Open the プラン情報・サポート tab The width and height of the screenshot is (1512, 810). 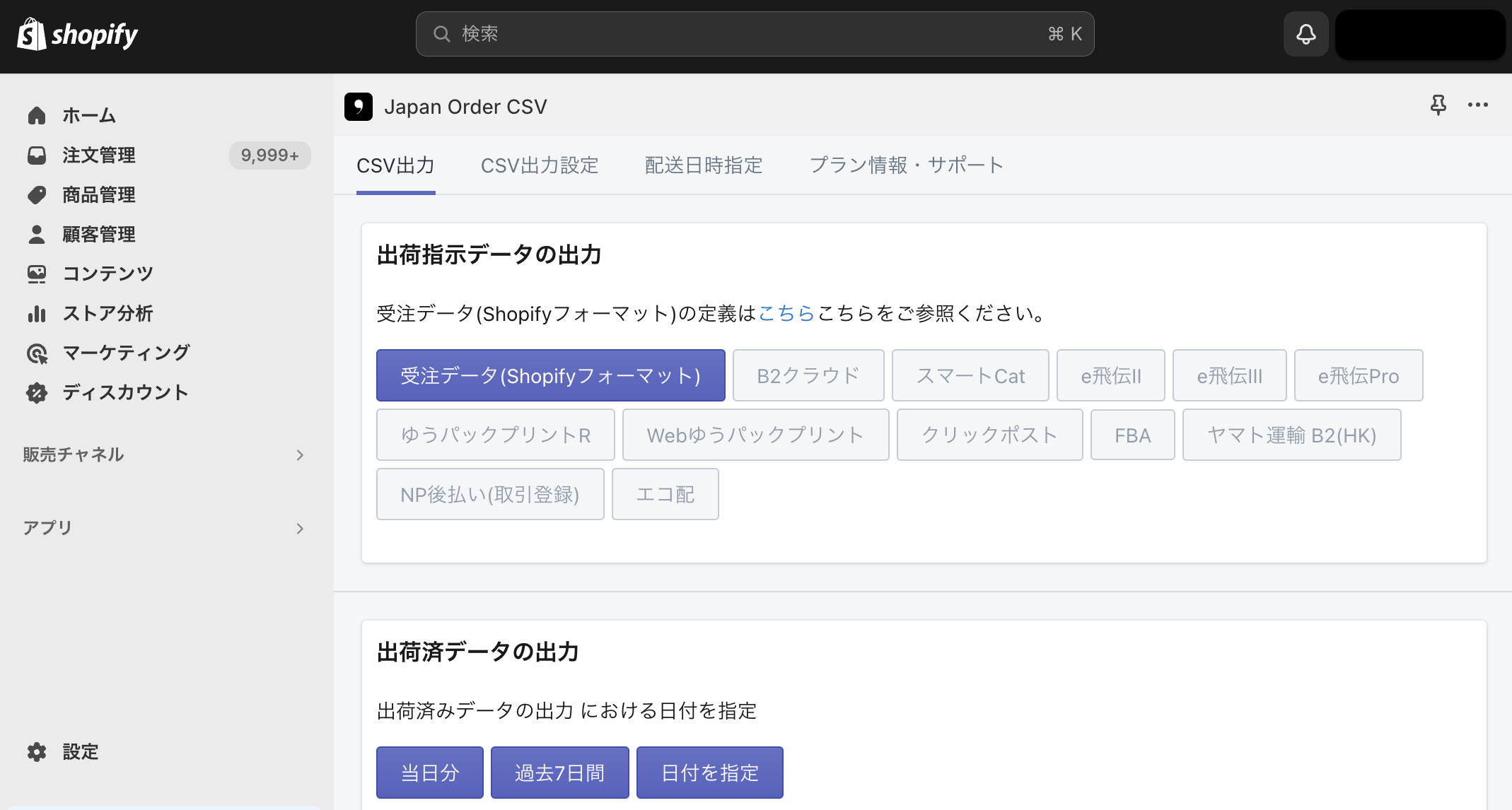907,165
